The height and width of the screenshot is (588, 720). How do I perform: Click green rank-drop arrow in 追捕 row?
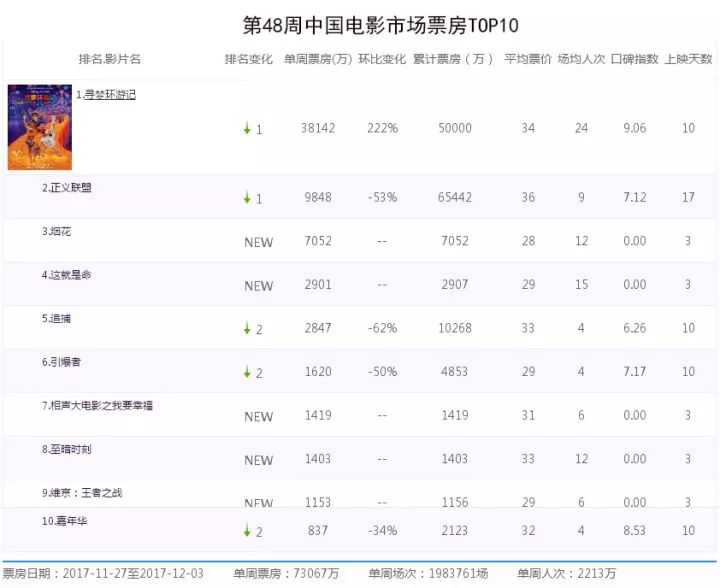click(247, 329)
